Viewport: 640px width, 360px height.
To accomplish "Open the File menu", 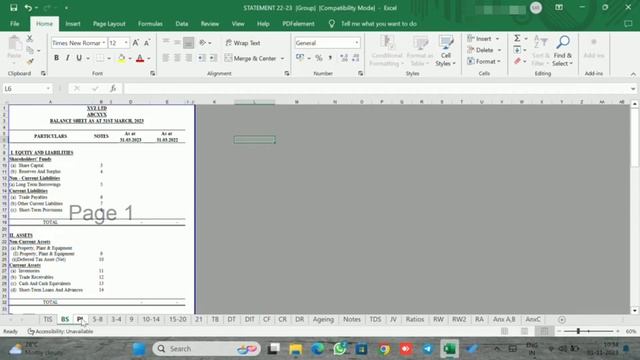I will [15, 24].
